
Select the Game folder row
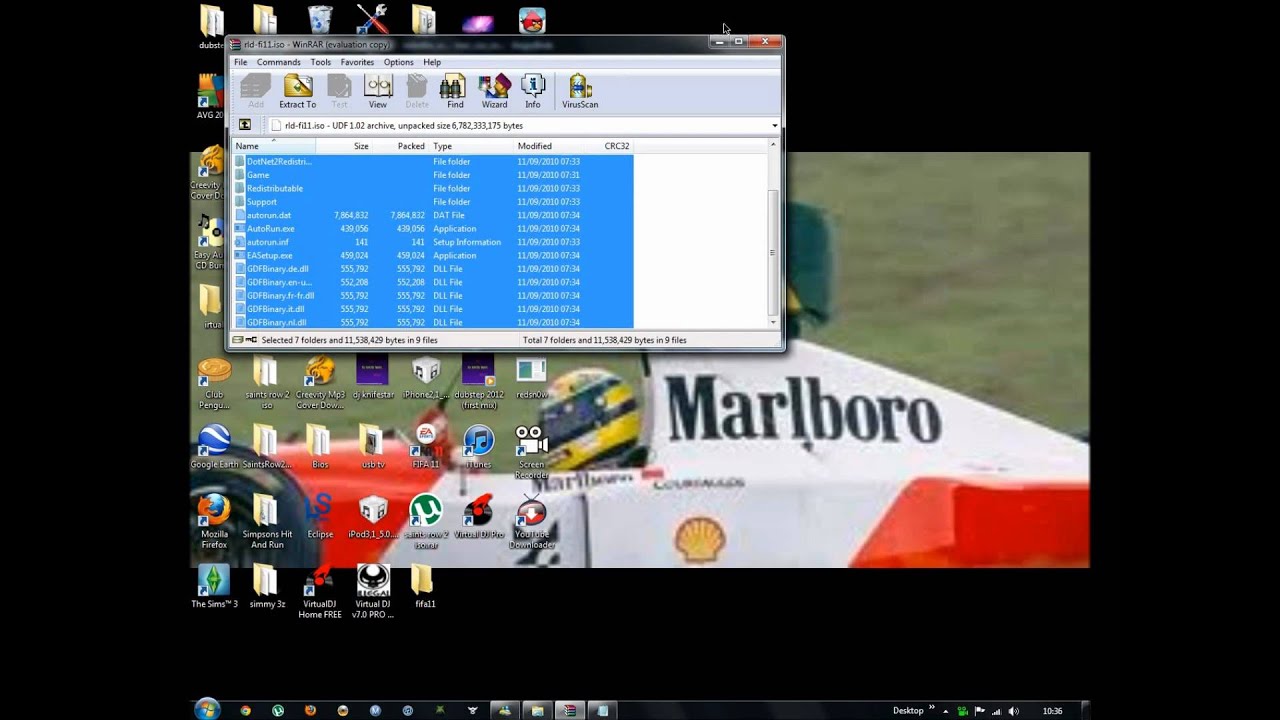coord(433,175)
